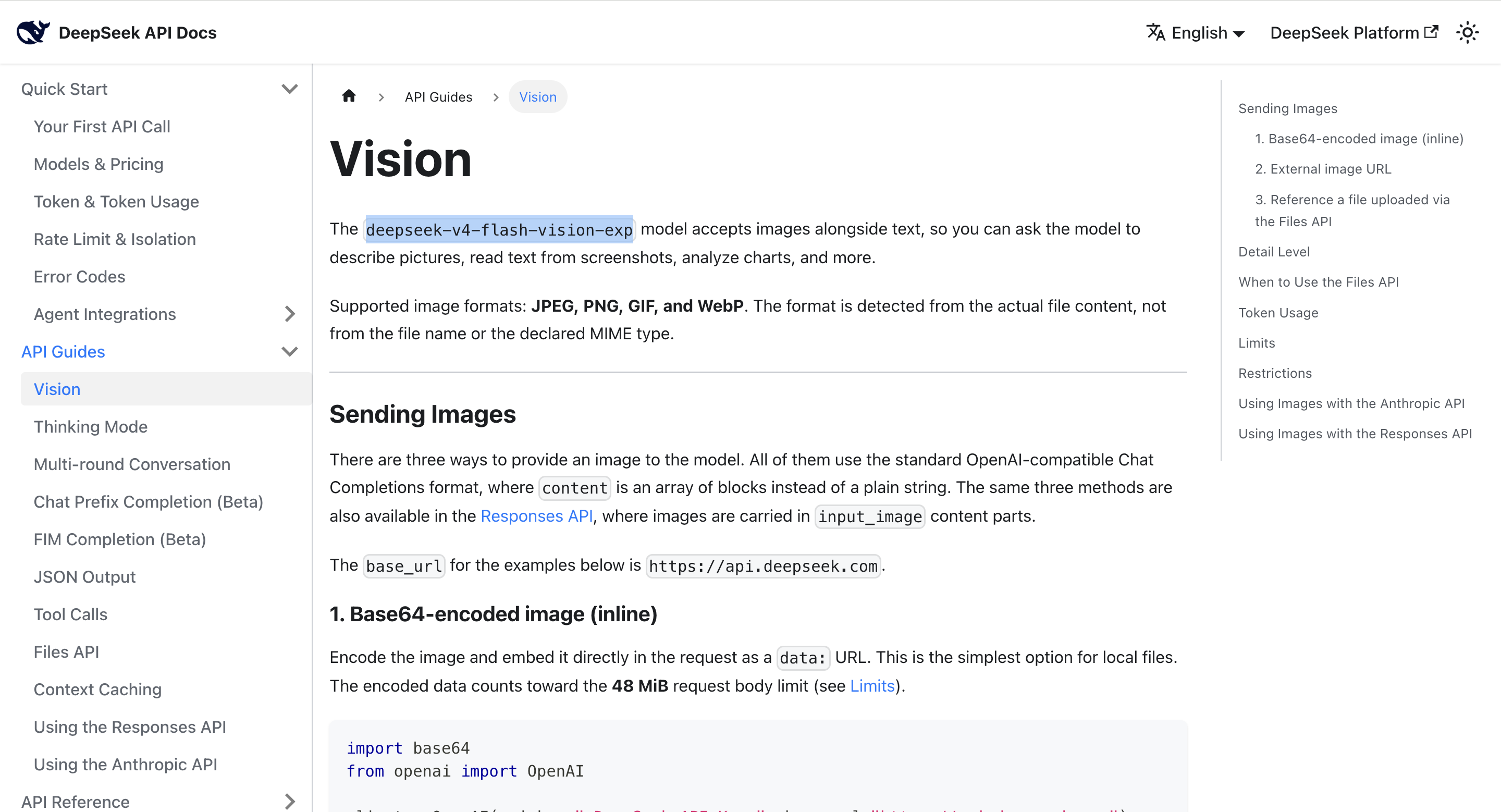Open the Quick Start sidebar category

pyautogui.click(x=64, y=89)
